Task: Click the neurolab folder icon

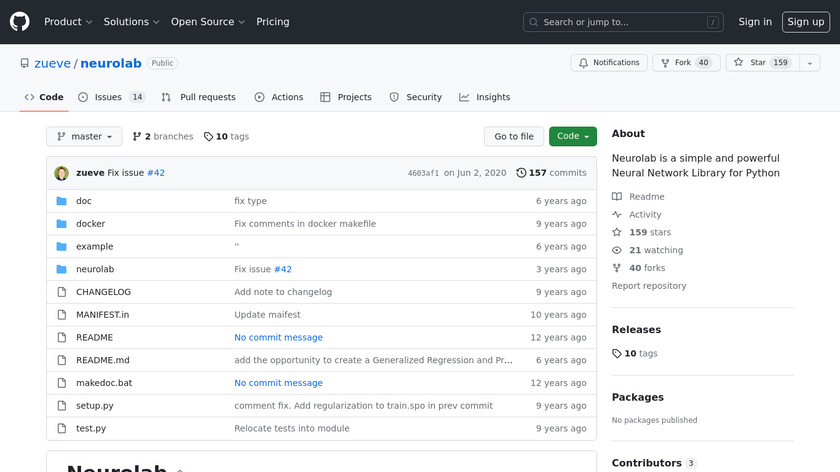Action: click(62, 269)
